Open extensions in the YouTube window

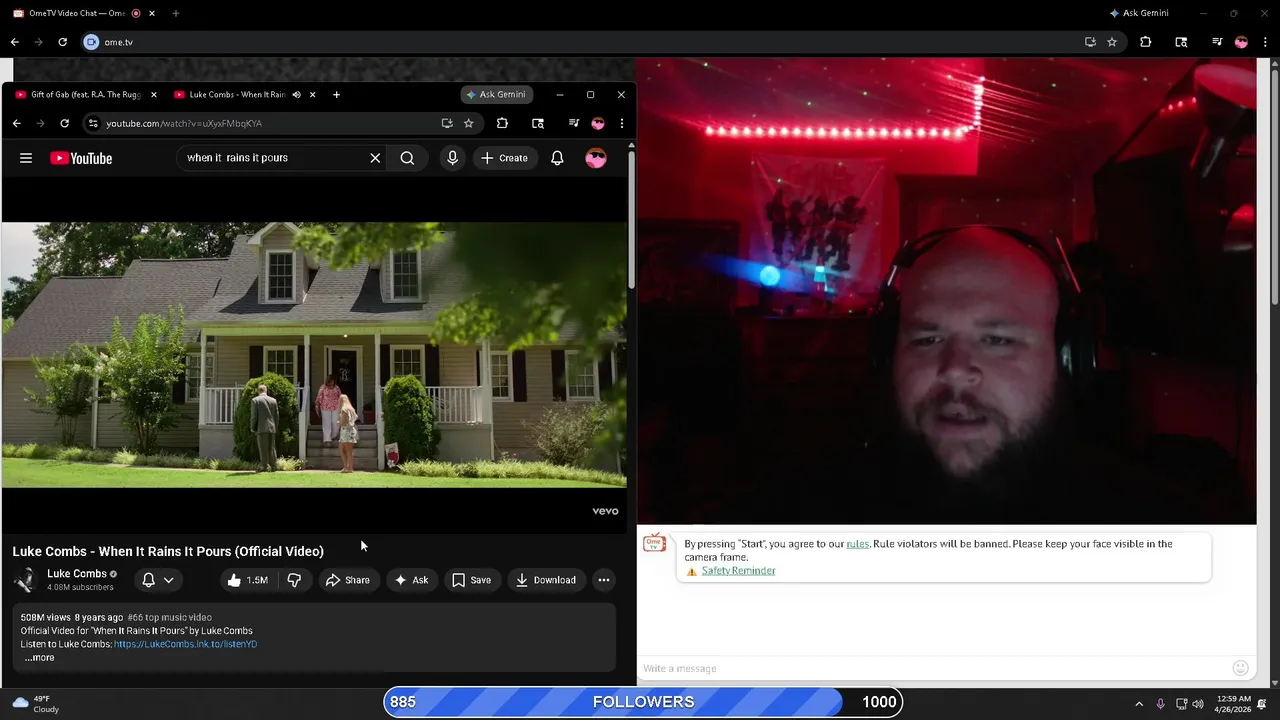coord(502,123)
